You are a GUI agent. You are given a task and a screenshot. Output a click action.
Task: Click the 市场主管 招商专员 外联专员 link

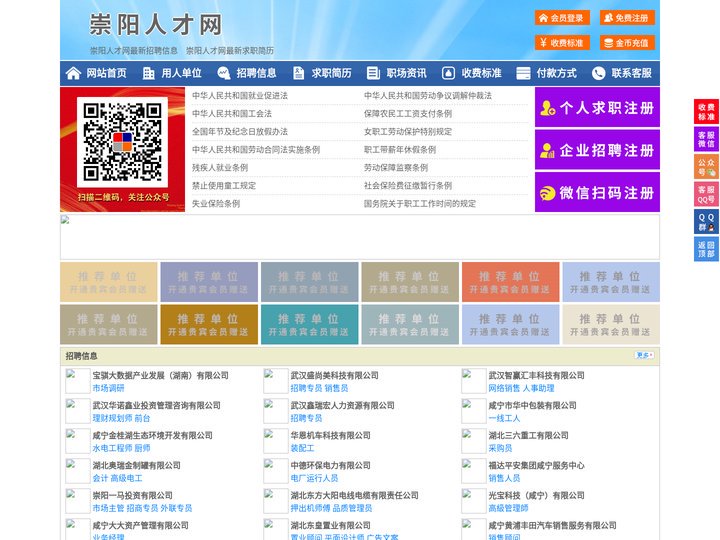point(142,508)
